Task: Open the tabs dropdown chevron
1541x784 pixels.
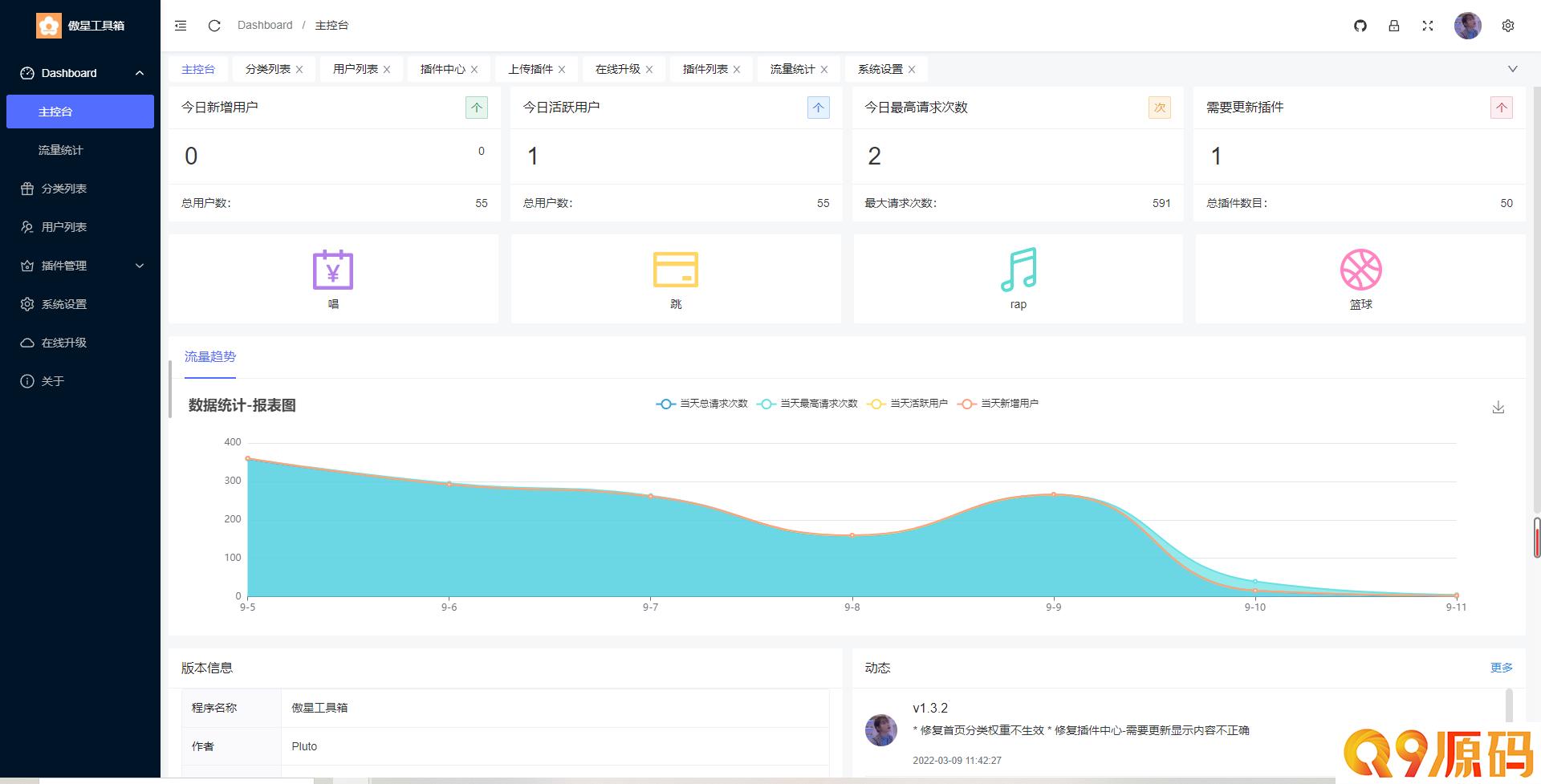Action: 1513,69
